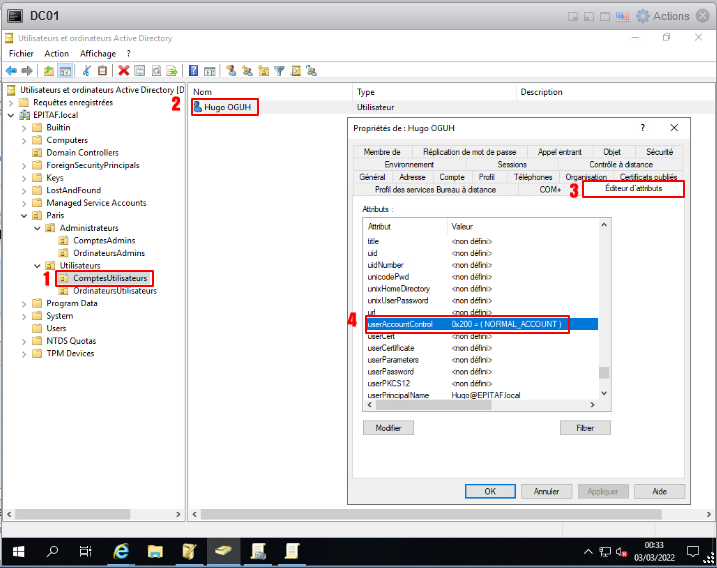
Task: Click the blue Help icon in toolbar
Action: point(192,71)
